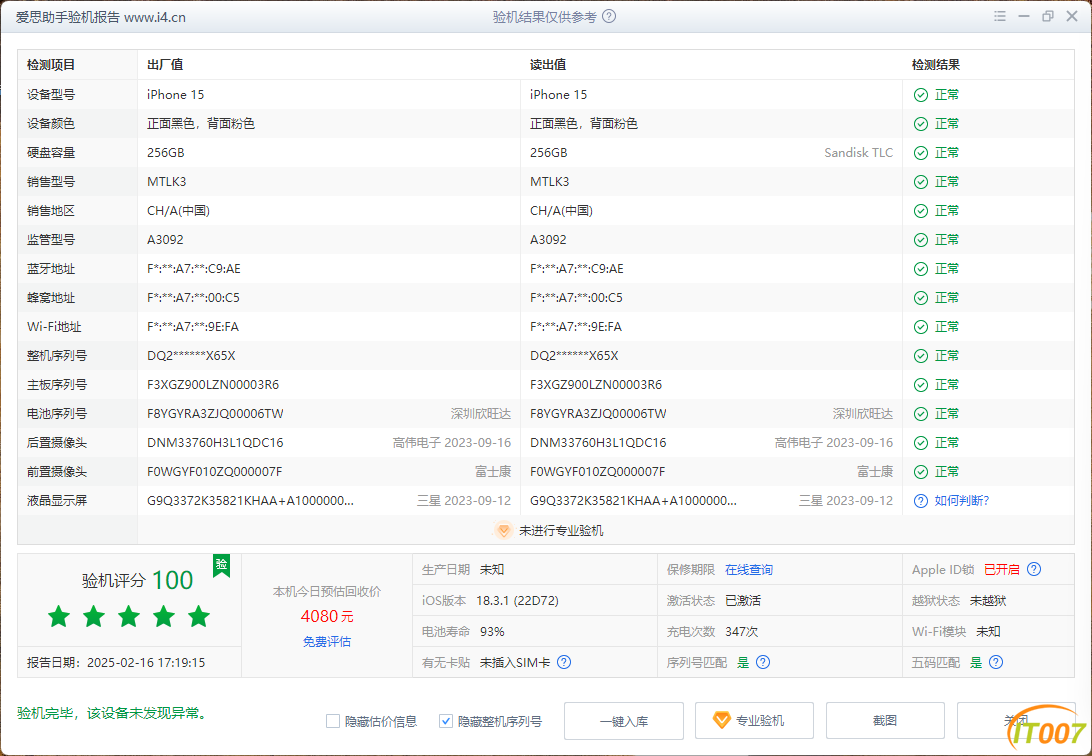This screenshot has height=756, width=1092.
Task: Select factory value A3092 in 监管型号 row
Action: pos(165,240)
